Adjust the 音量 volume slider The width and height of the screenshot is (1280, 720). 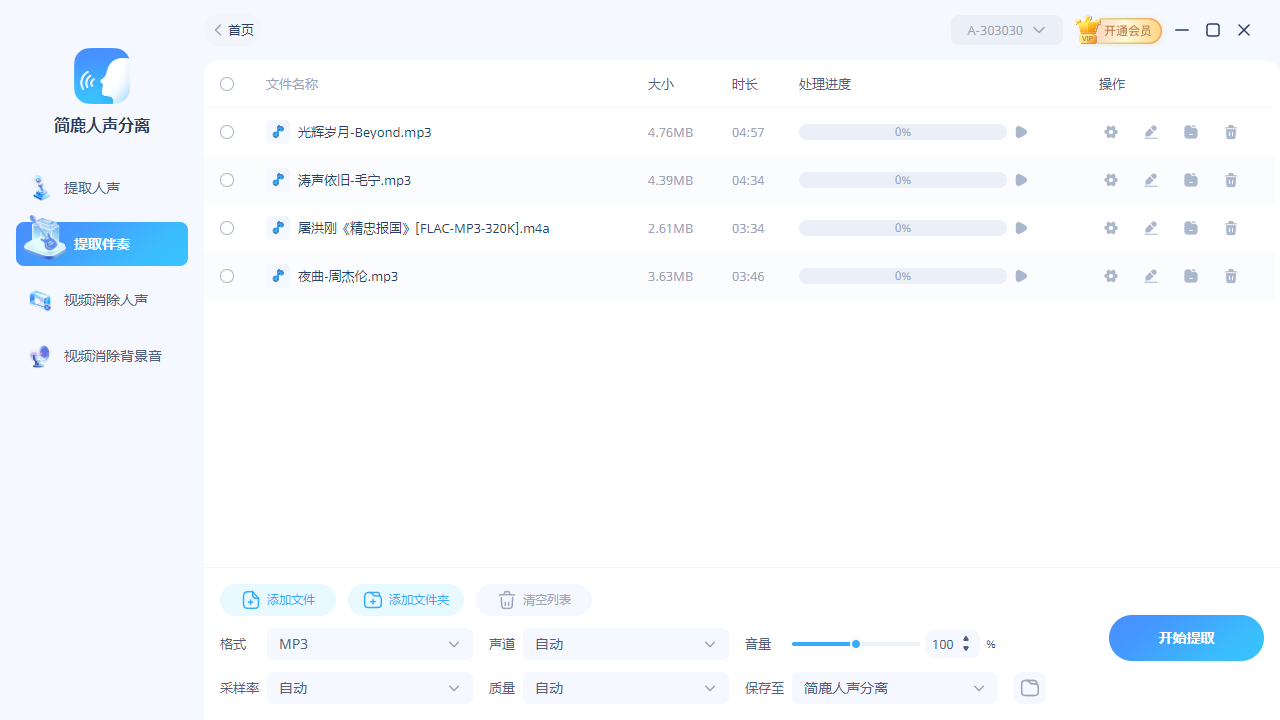tap(856, 644)
